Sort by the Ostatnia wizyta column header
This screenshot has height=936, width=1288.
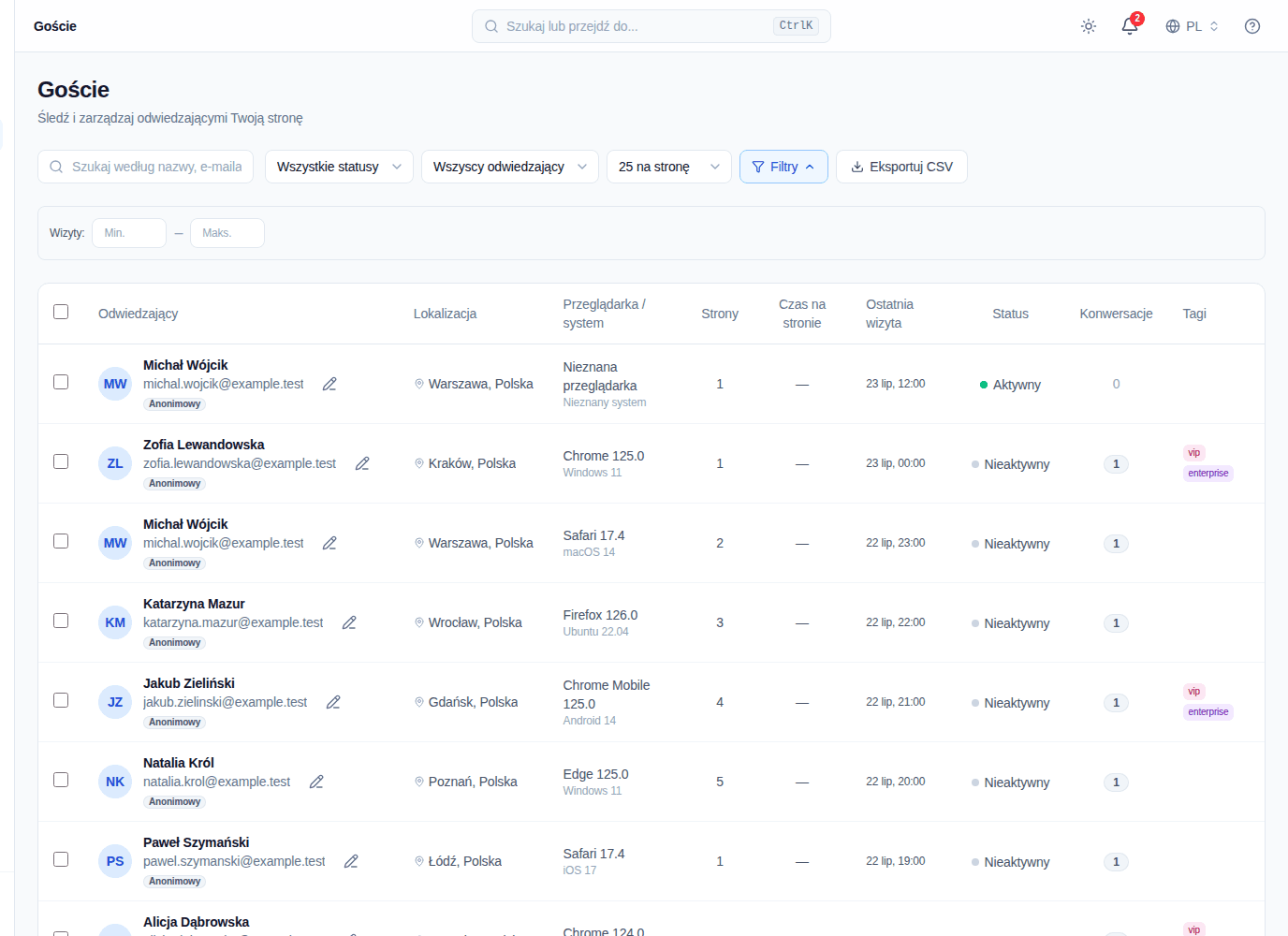click(x=889, y=314)
